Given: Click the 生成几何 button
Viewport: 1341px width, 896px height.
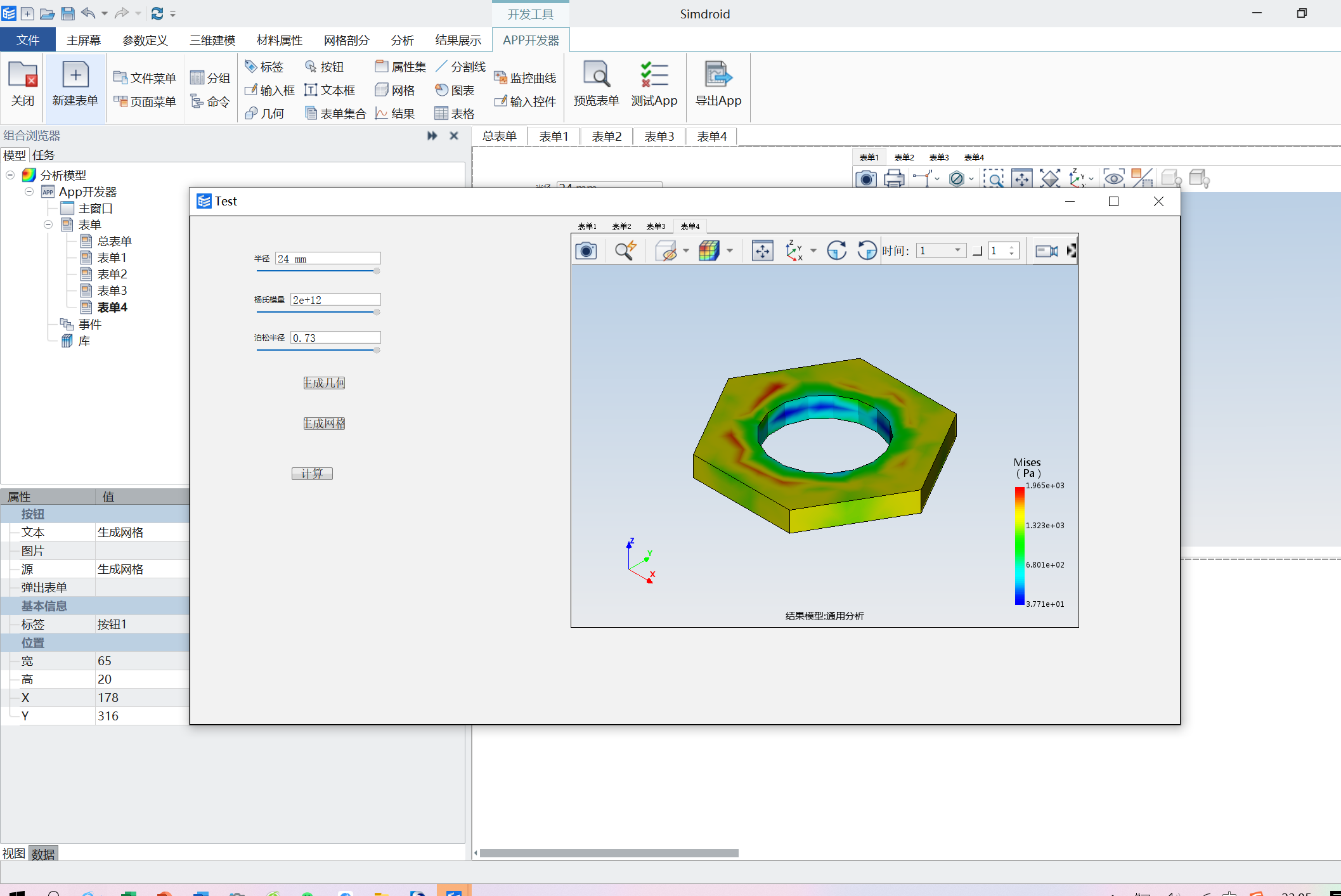Looking at the screenshot, I should [x=324, y=382].
